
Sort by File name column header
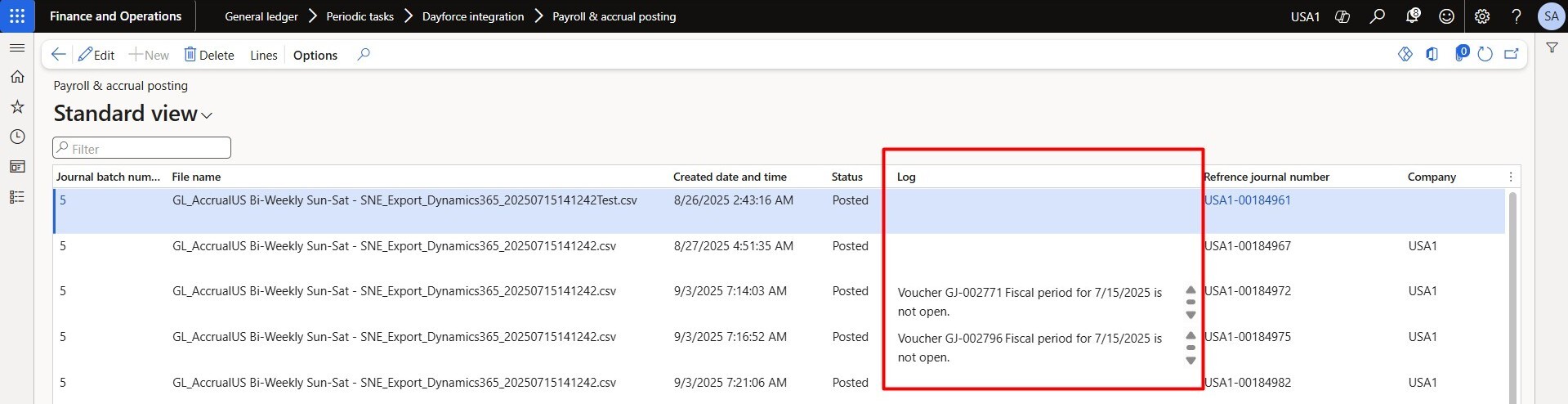pos(196,177)
